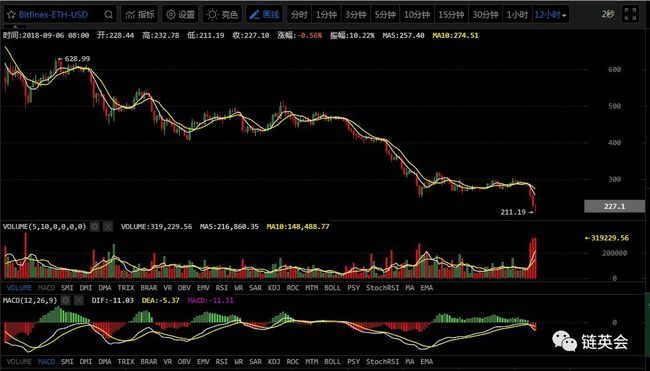Select OBV in the volume panel's tab row
Screen dimensions: 650x371
pos(184,287)
